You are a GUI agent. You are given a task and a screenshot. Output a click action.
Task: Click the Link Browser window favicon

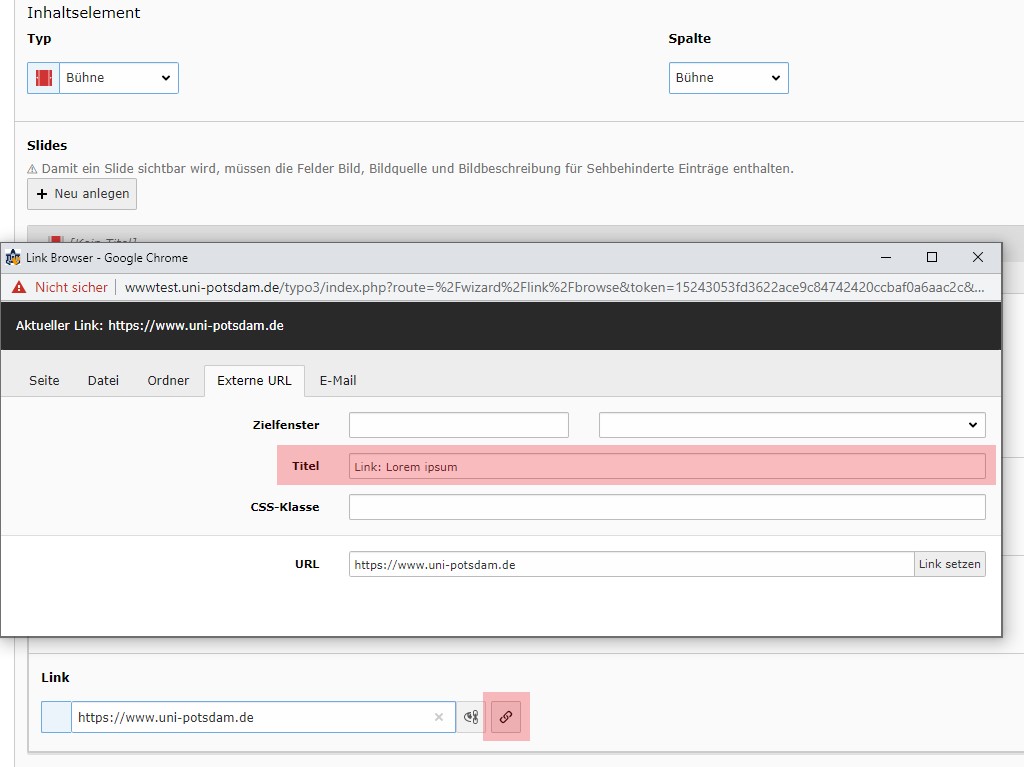[13, 258]
